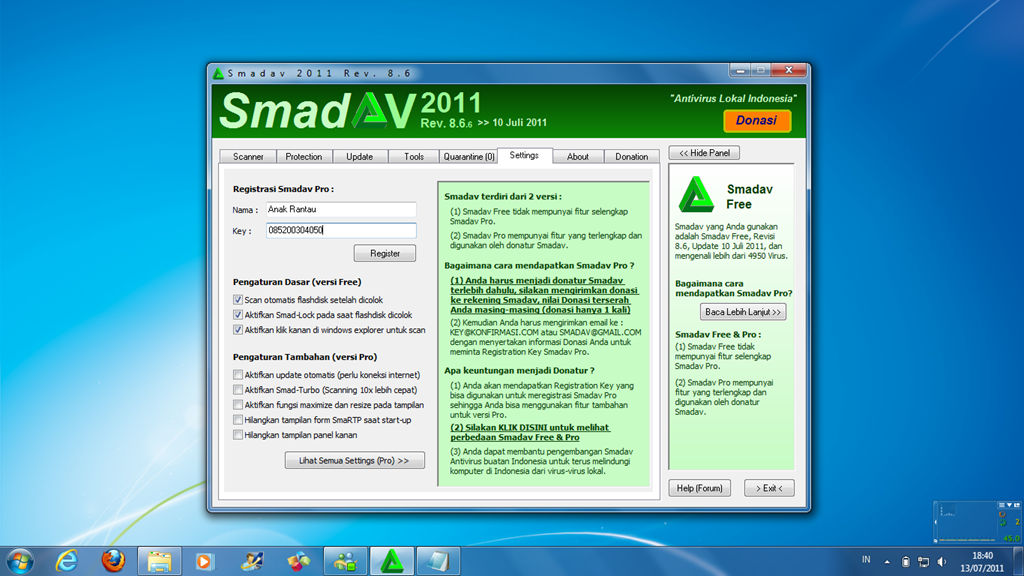Image resolution: width=1024 pixels, height=576 pixels.
Task: Select the Tools tab
Action: click(413, 157)
